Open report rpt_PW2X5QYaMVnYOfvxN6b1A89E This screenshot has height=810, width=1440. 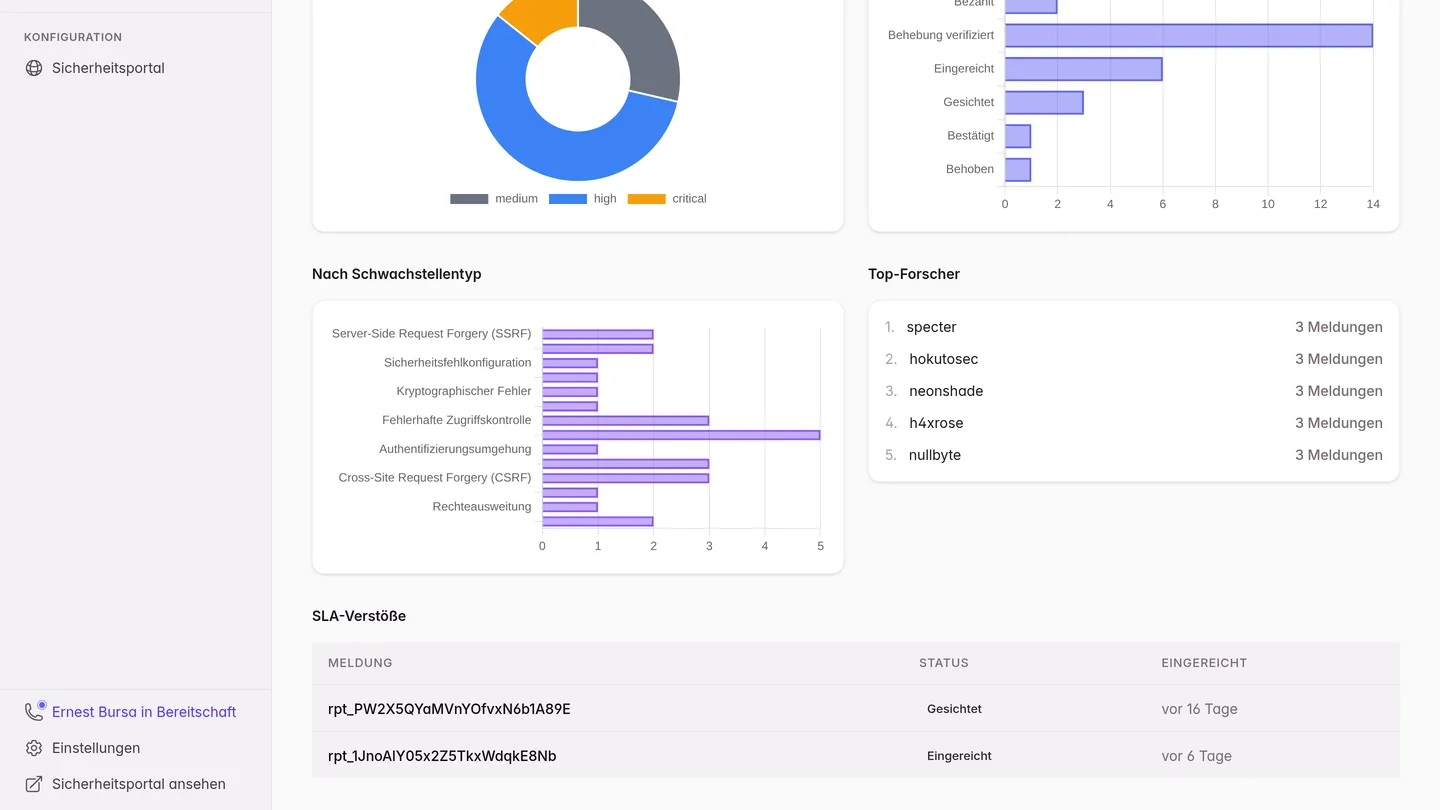[449, 709]
